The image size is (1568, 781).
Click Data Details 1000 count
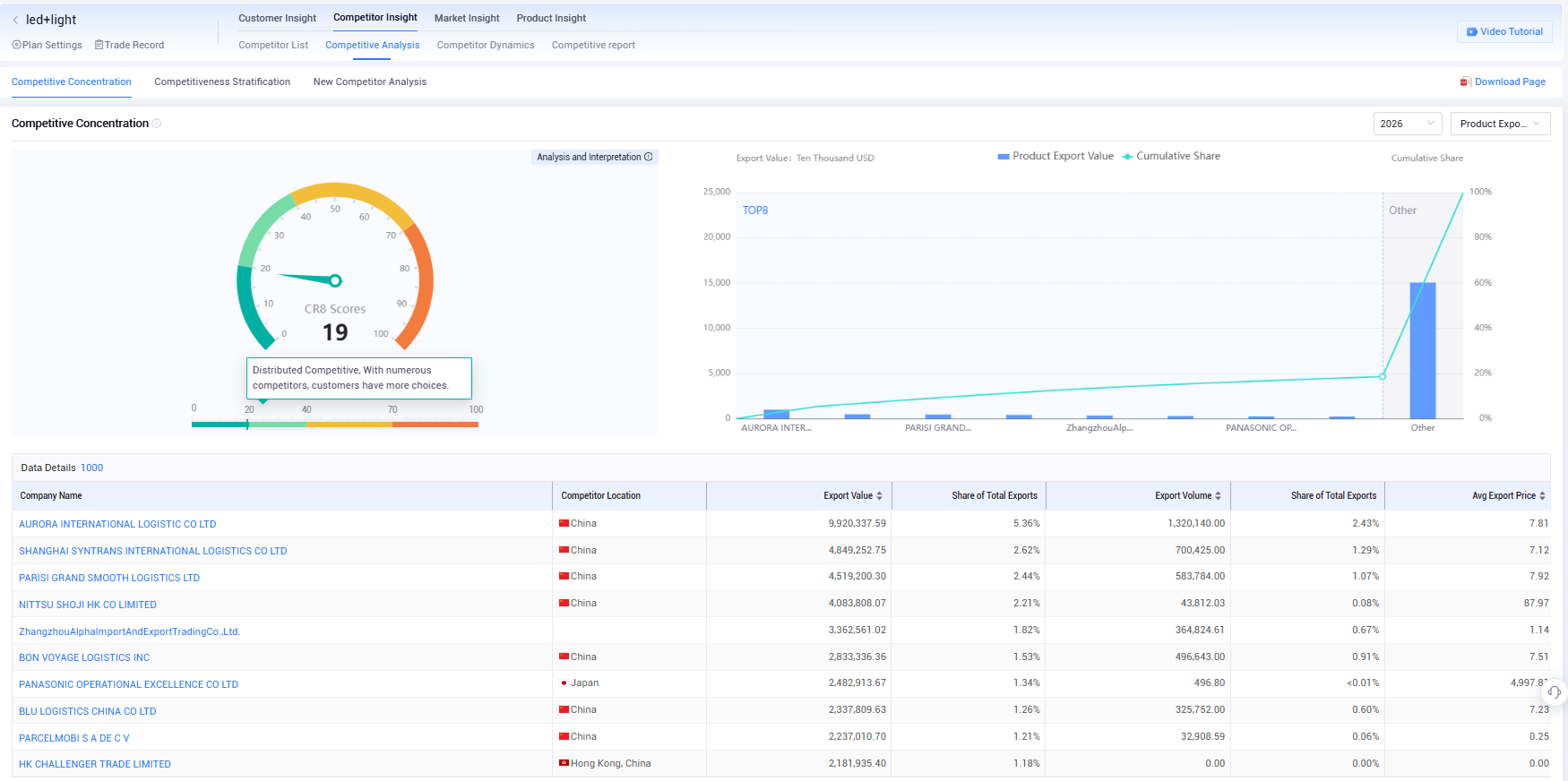tap(91, 468)
